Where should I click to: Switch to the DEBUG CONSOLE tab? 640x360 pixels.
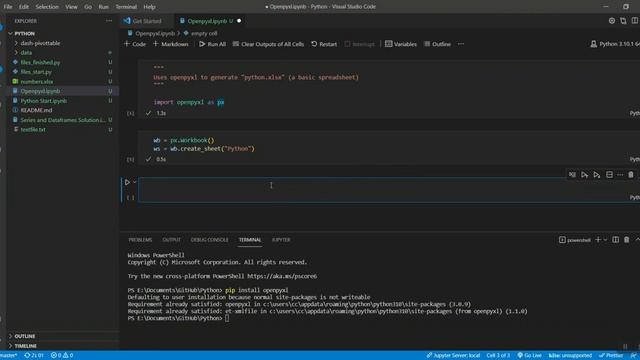point(209,240)
